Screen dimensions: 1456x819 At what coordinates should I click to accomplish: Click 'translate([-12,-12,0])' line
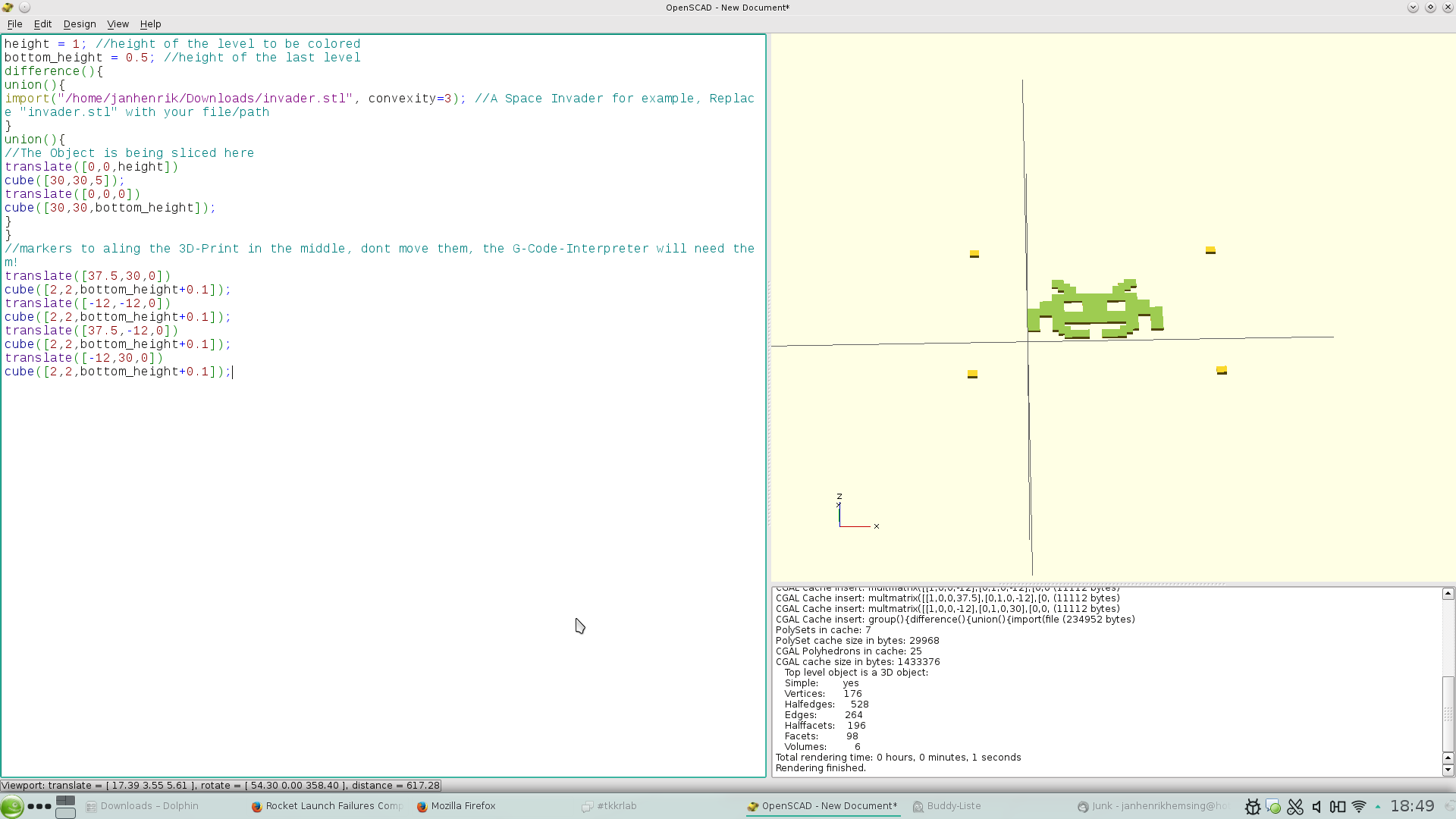[x=87, y=303]
